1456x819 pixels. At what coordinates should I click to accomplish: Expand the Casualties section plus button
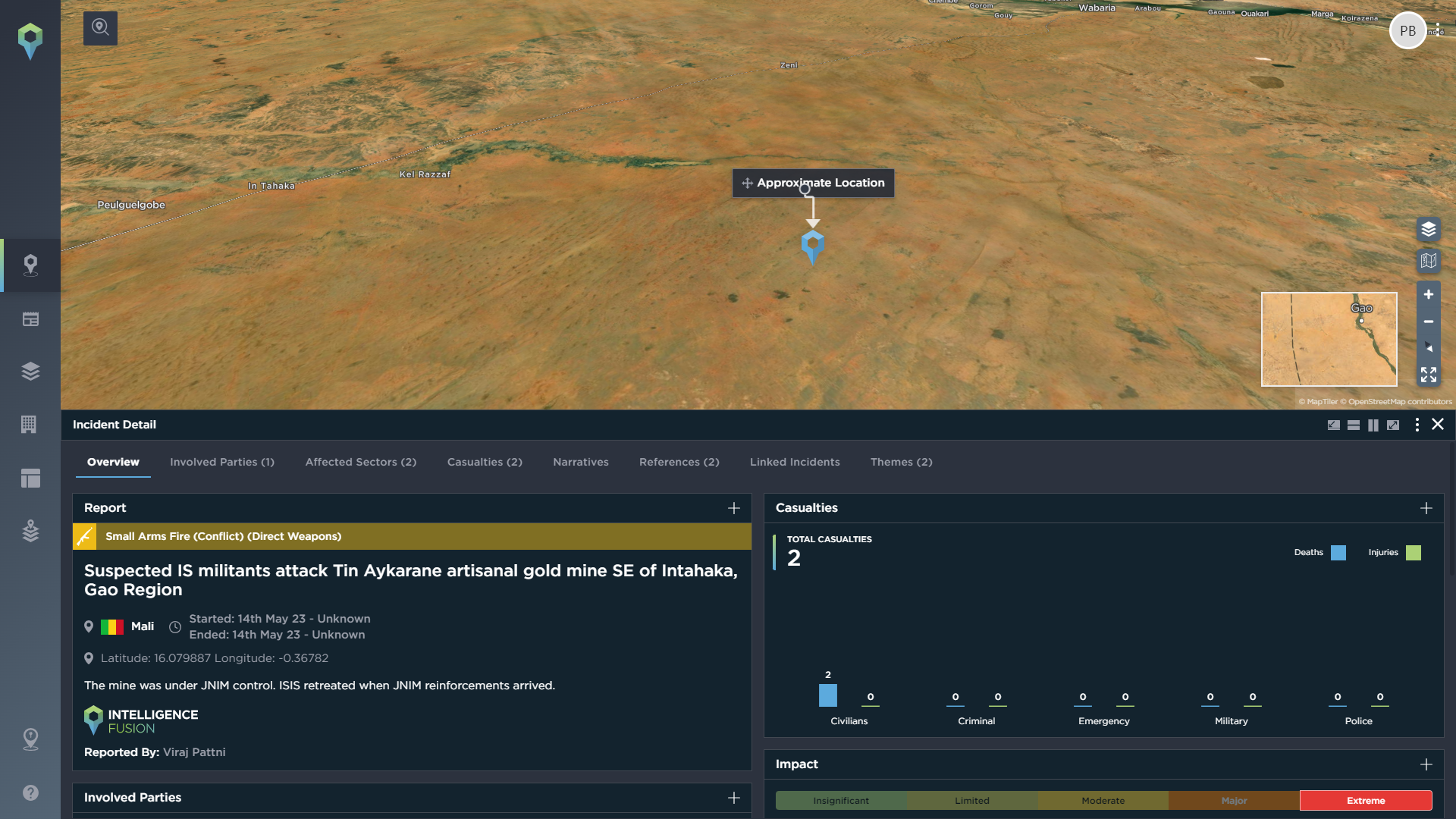point(1426,507)
